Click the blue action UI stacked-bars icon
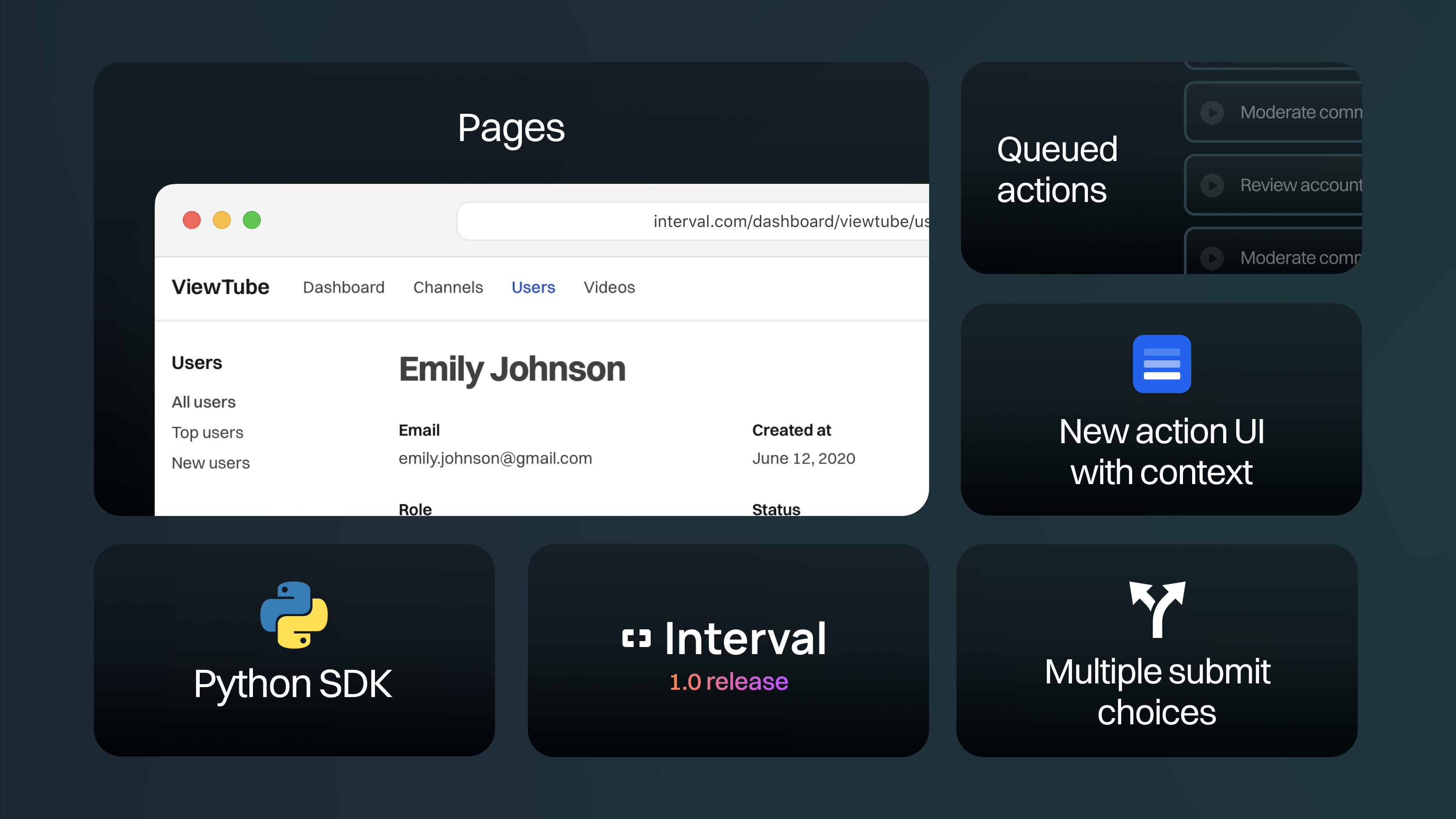Image resolution: width=1456 pixels, height=819 pixels. point(1161,364)
